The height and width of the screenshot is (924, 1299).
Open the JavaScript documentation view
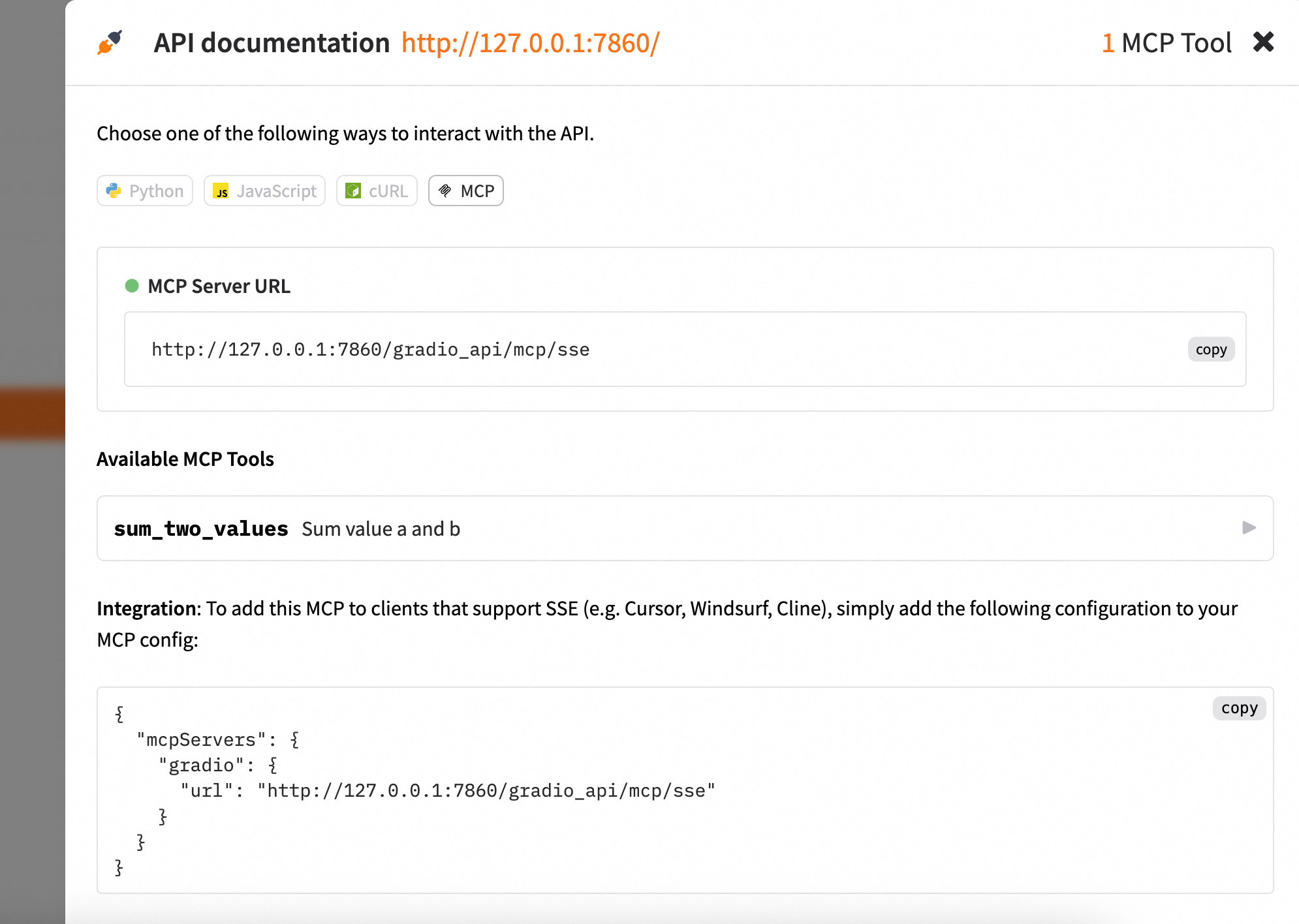pyautogui.click(x=264, y=191)
